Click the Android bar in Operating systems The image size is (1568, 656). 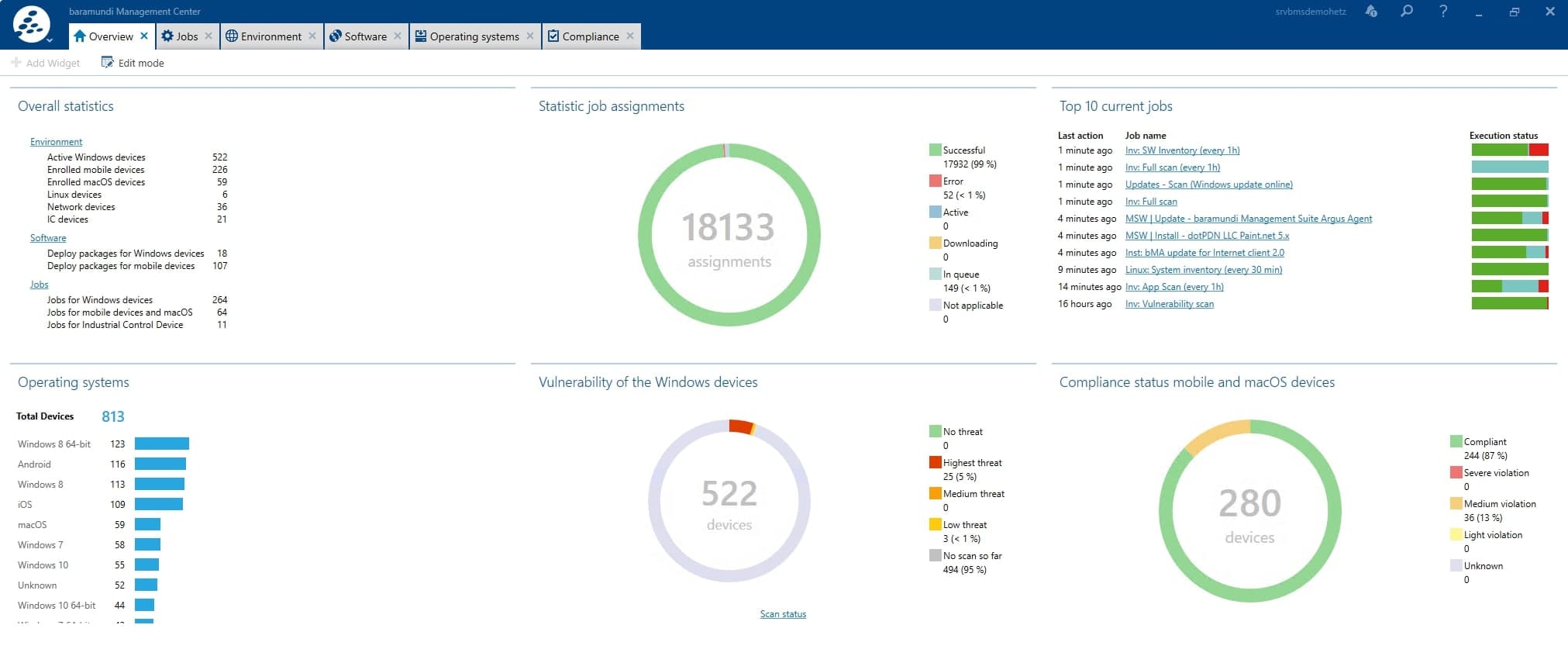tap(160, 464)
